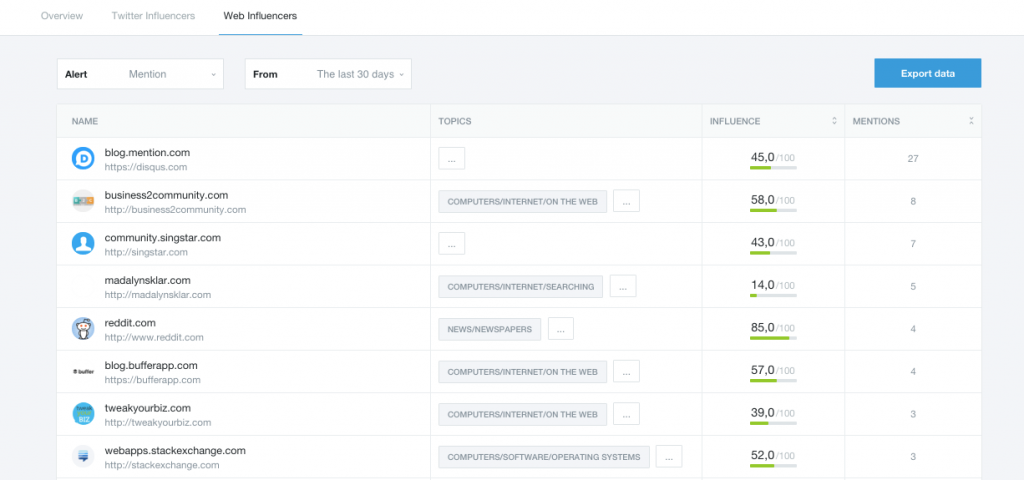The image size is (1024, 480).
Task: Click the Export data button
Action: [x=927, y=73]
